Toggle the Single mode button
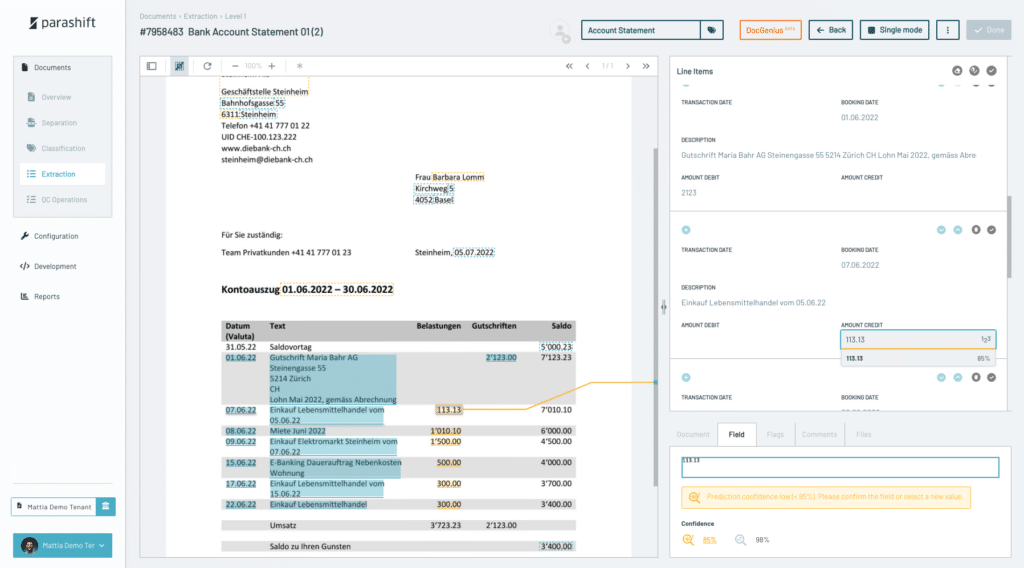The width and height of the screenshot is (1024, 568). tap(895, 30)
